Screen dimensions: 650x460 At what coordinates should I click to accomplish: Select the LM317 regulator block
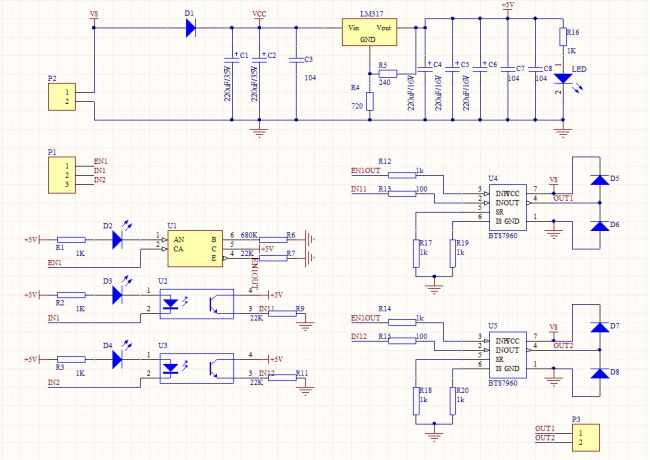click(369, 32)
